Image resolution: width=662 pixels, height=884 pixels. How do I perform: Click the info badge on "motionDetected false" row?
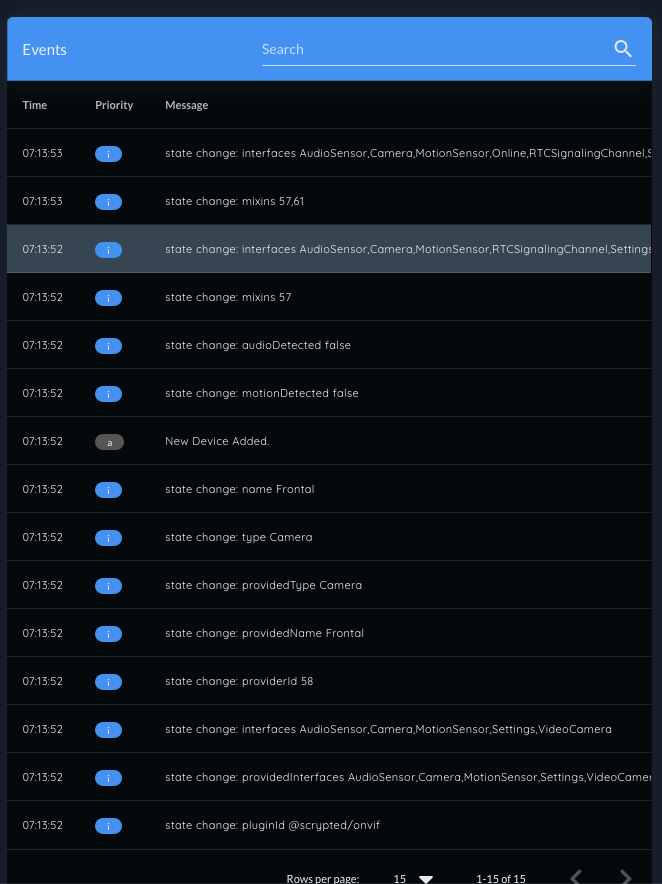[108, 393]
